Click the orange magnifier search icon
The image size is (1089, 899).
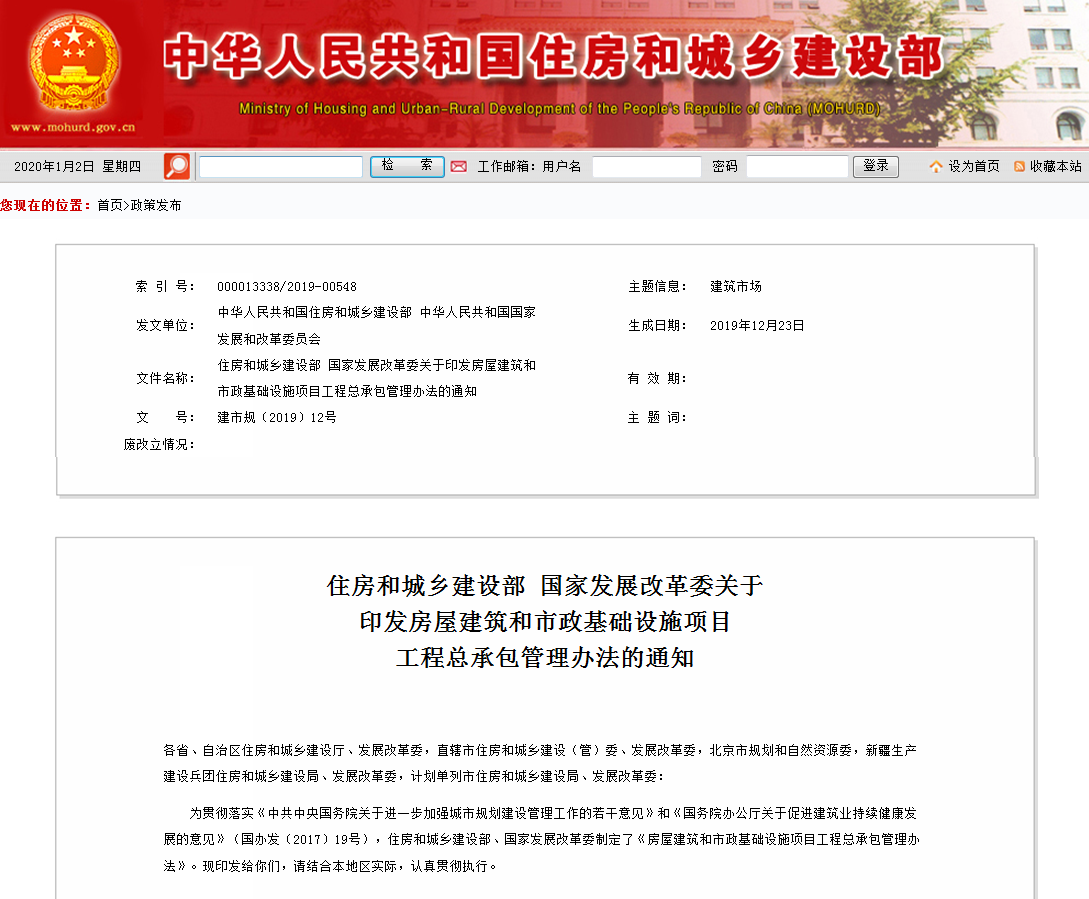pyautogui.click(x=176, y=166)
